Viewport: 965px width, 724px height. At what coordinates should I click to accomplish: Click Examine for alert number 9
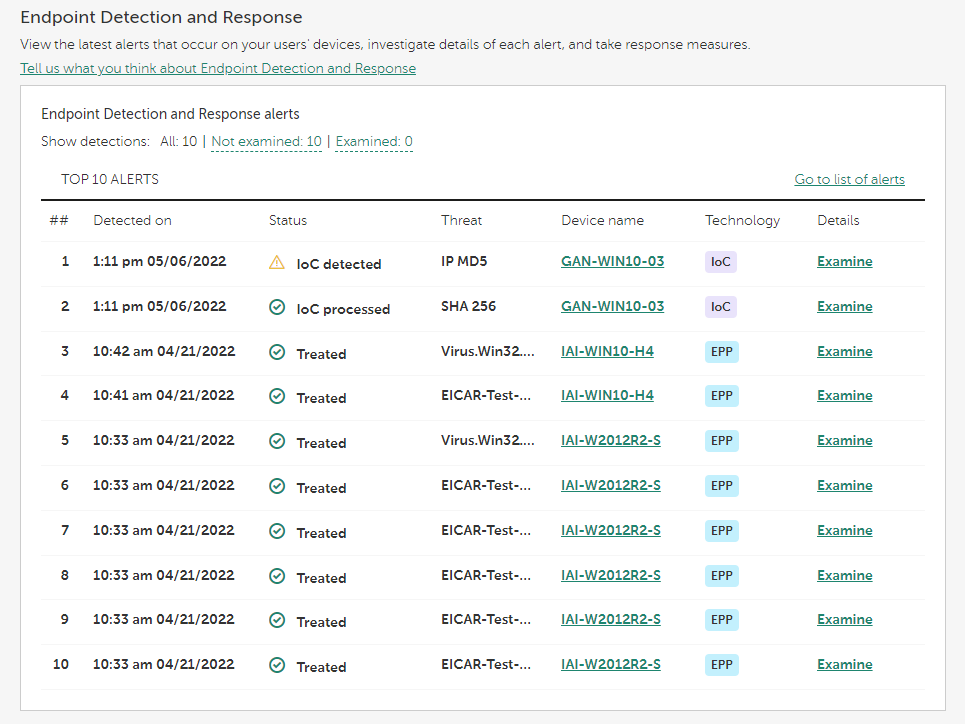[844, 620]
